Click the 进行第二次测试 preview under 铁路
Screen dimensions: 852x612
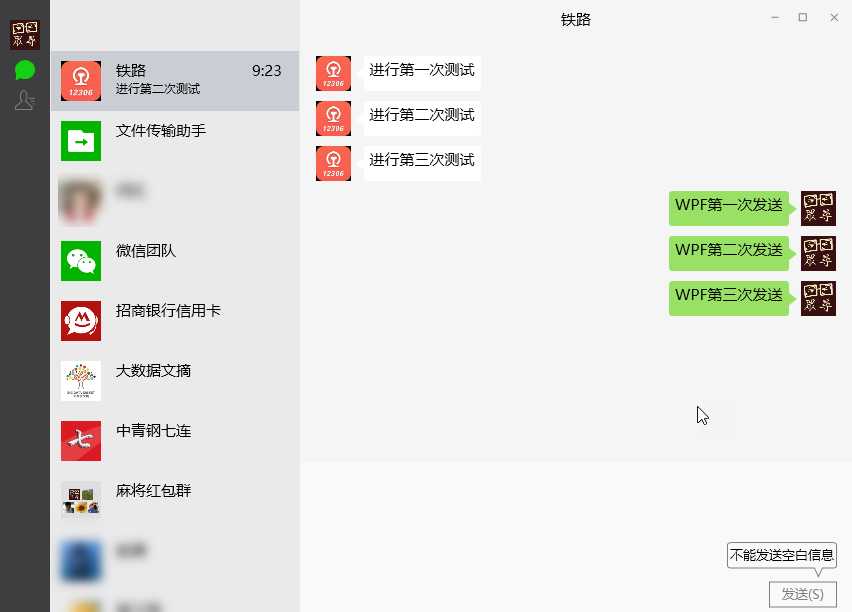pyautogui.click(x=158, y=89)
